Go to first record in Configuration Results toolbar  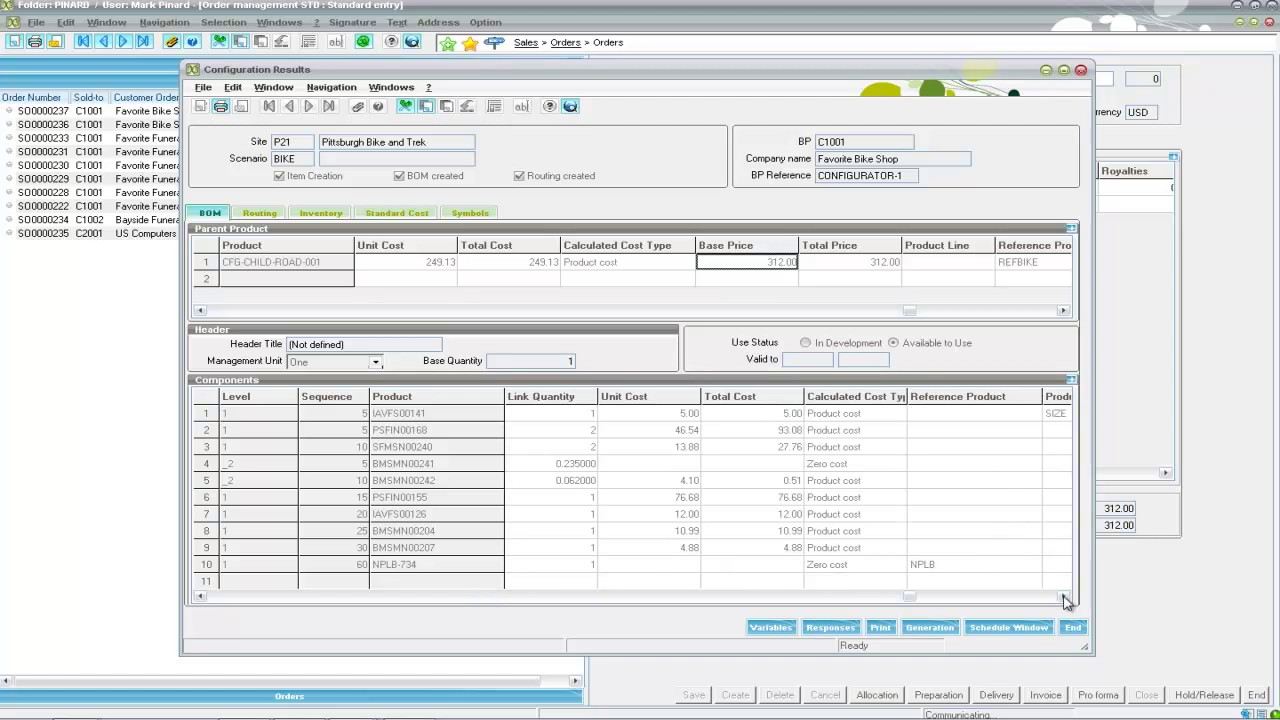pos(269,106)
